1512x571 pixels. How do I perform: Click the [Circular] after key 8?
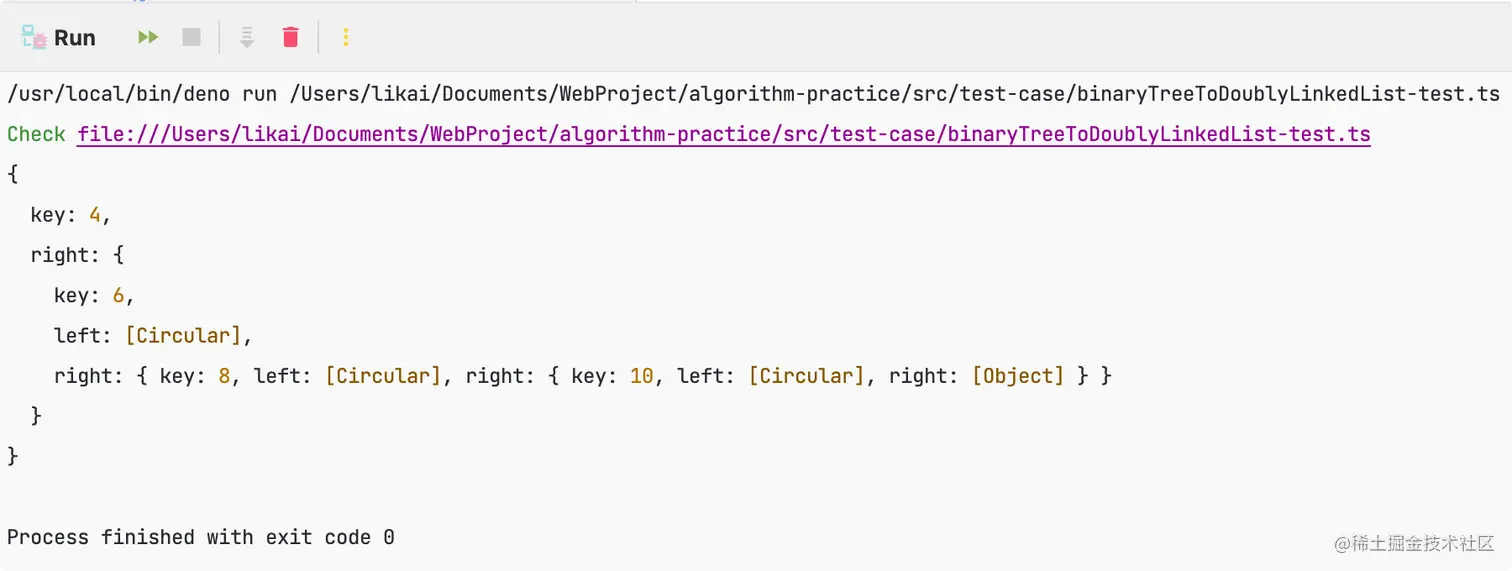[383, 376]
